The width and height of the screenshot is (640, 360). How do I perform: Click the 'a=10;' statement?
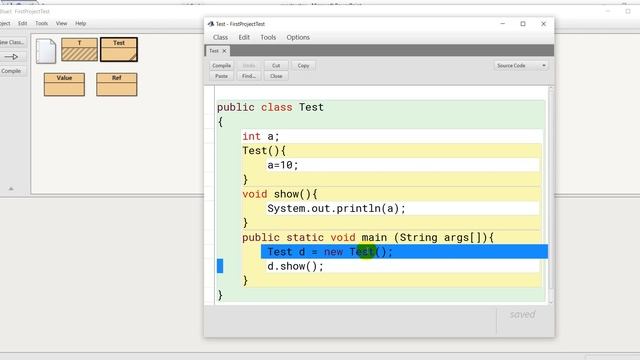[x=283, y=165]
